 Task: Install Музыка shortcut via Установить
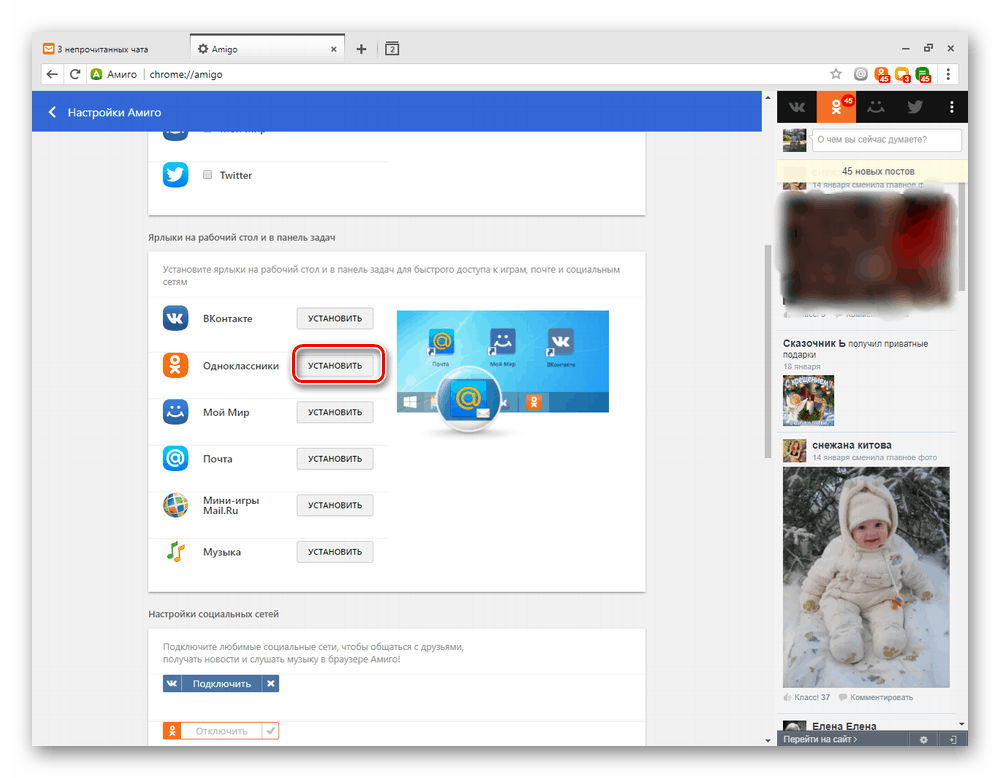pyautogui.click(x=335, y=552)
